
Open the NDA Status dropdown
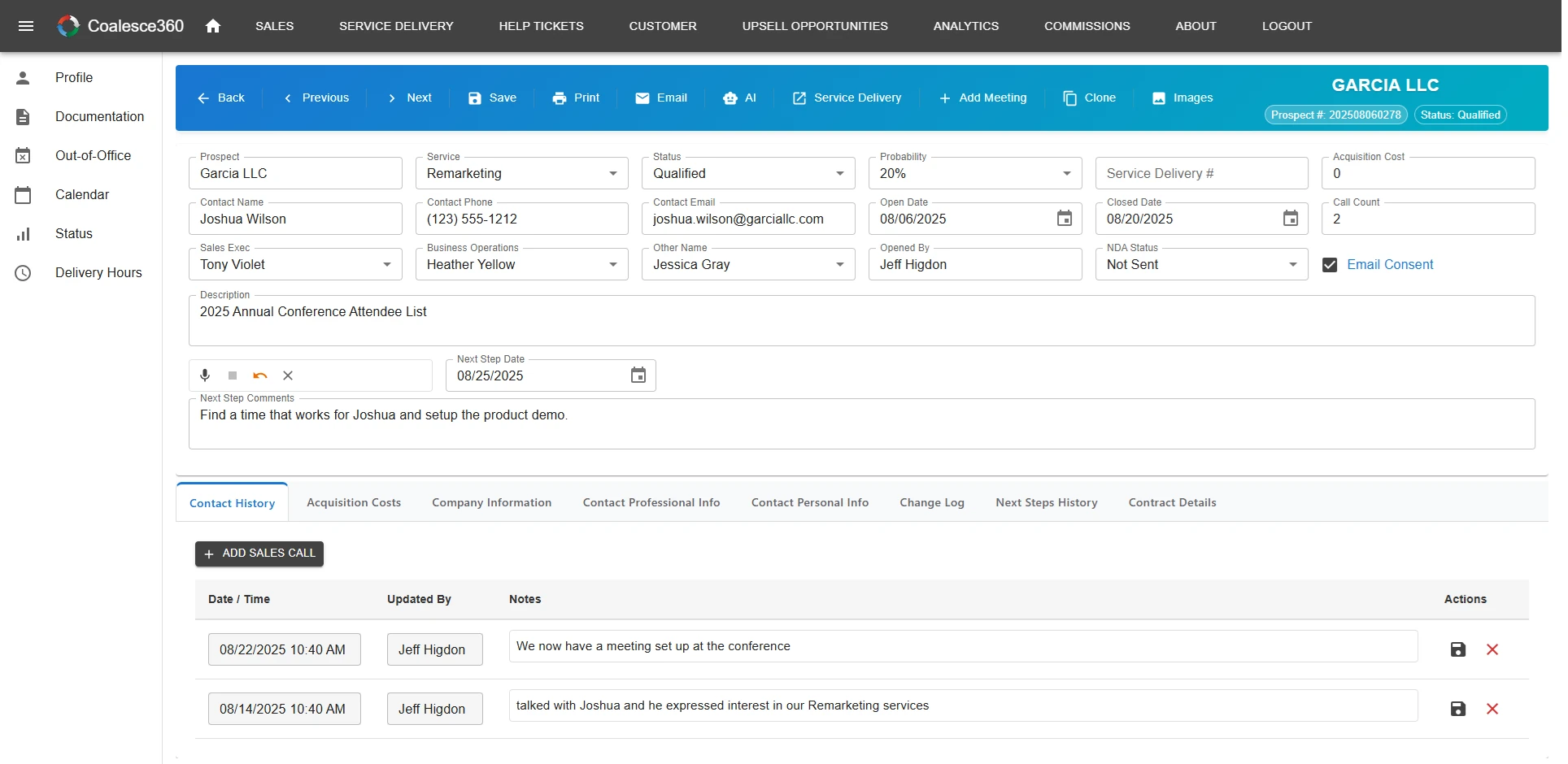1291,264
